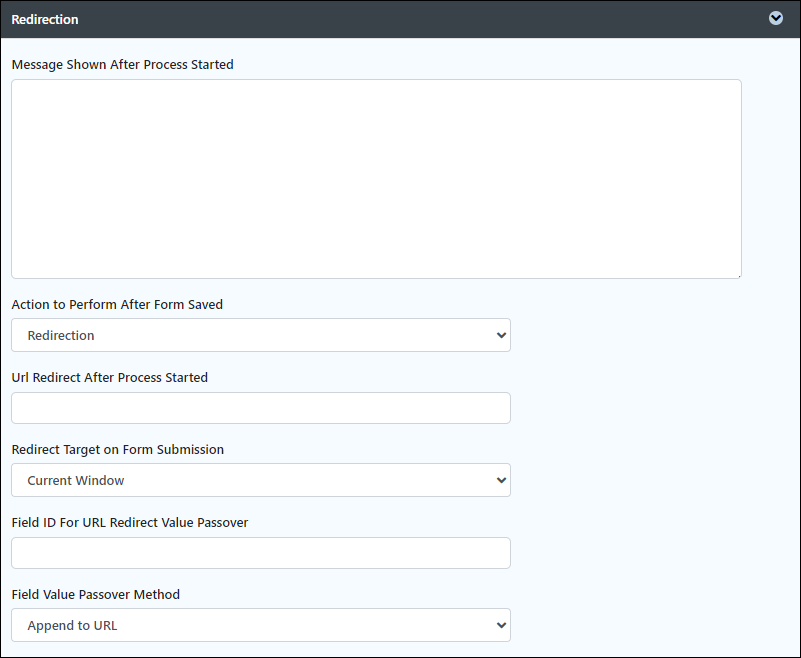
Task: Open the Field Value Passover Method dropdown
Action: point(261,625)
